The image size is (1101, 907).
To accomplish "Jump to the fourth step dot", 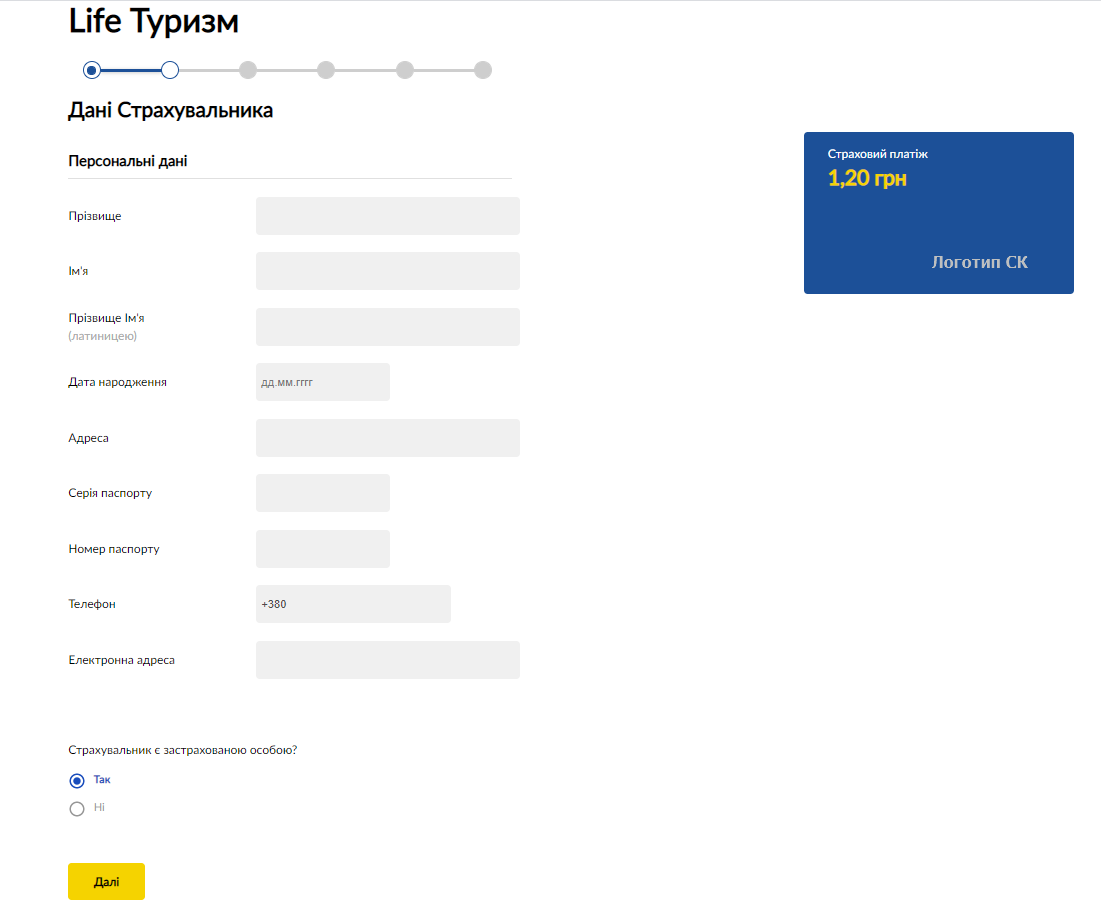I will pos(326,70).
